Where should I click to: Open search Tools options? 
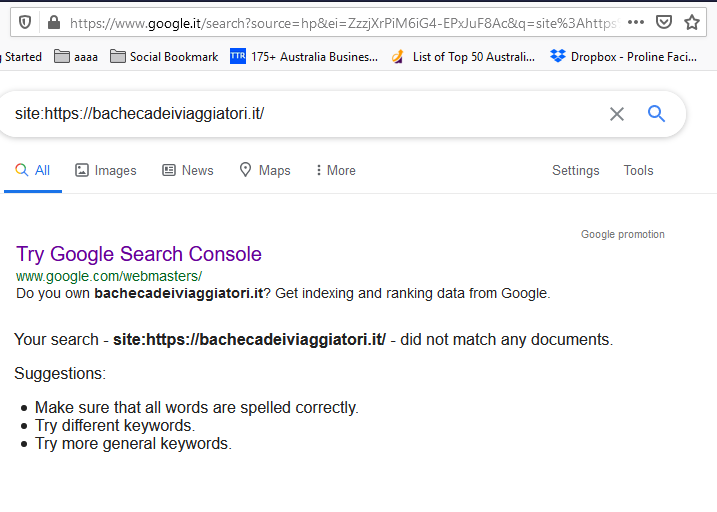[x=638, y=171]
